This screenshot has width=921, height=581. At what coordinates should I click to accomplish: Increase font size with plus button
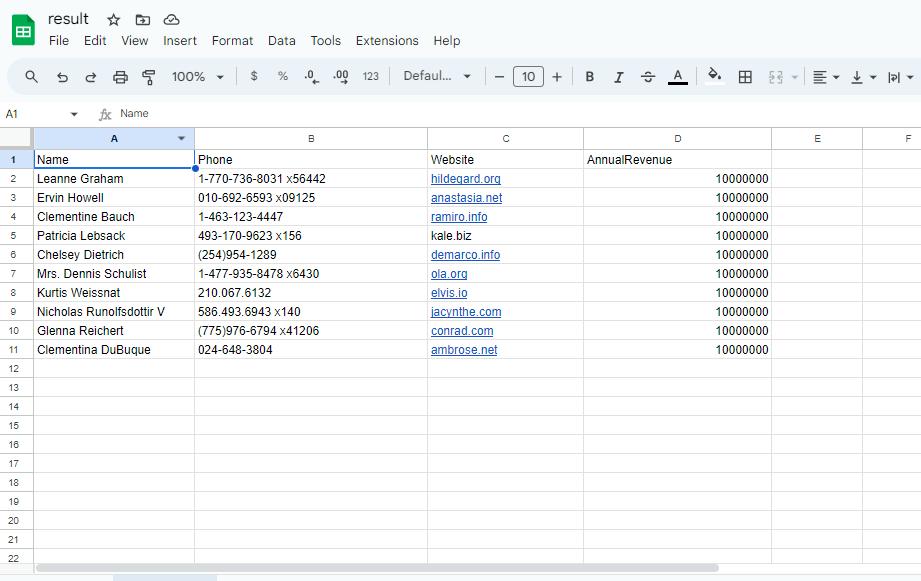(x=557, y=77)
